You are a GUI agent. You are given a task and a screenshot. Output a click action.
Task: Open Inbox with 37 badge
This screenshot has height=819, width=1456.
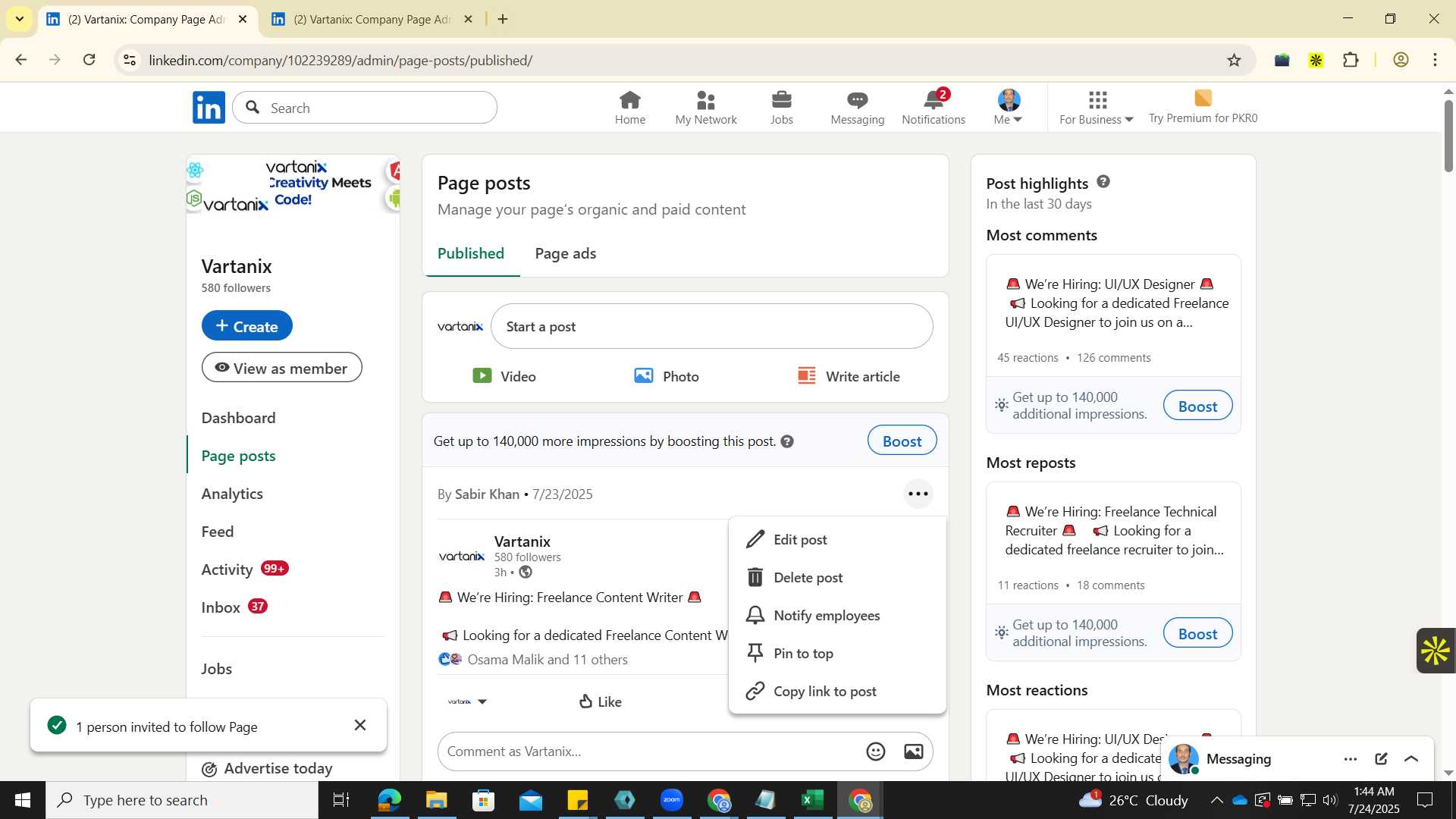tap(234, 607)
